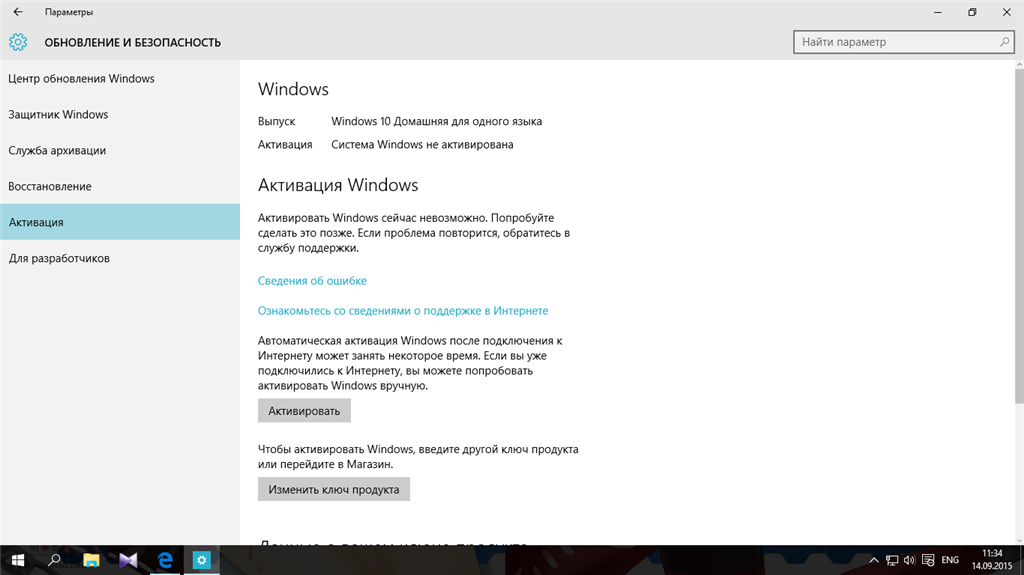
Task: Open Центр обновления Windows section
Action: [x=120, y=78]
